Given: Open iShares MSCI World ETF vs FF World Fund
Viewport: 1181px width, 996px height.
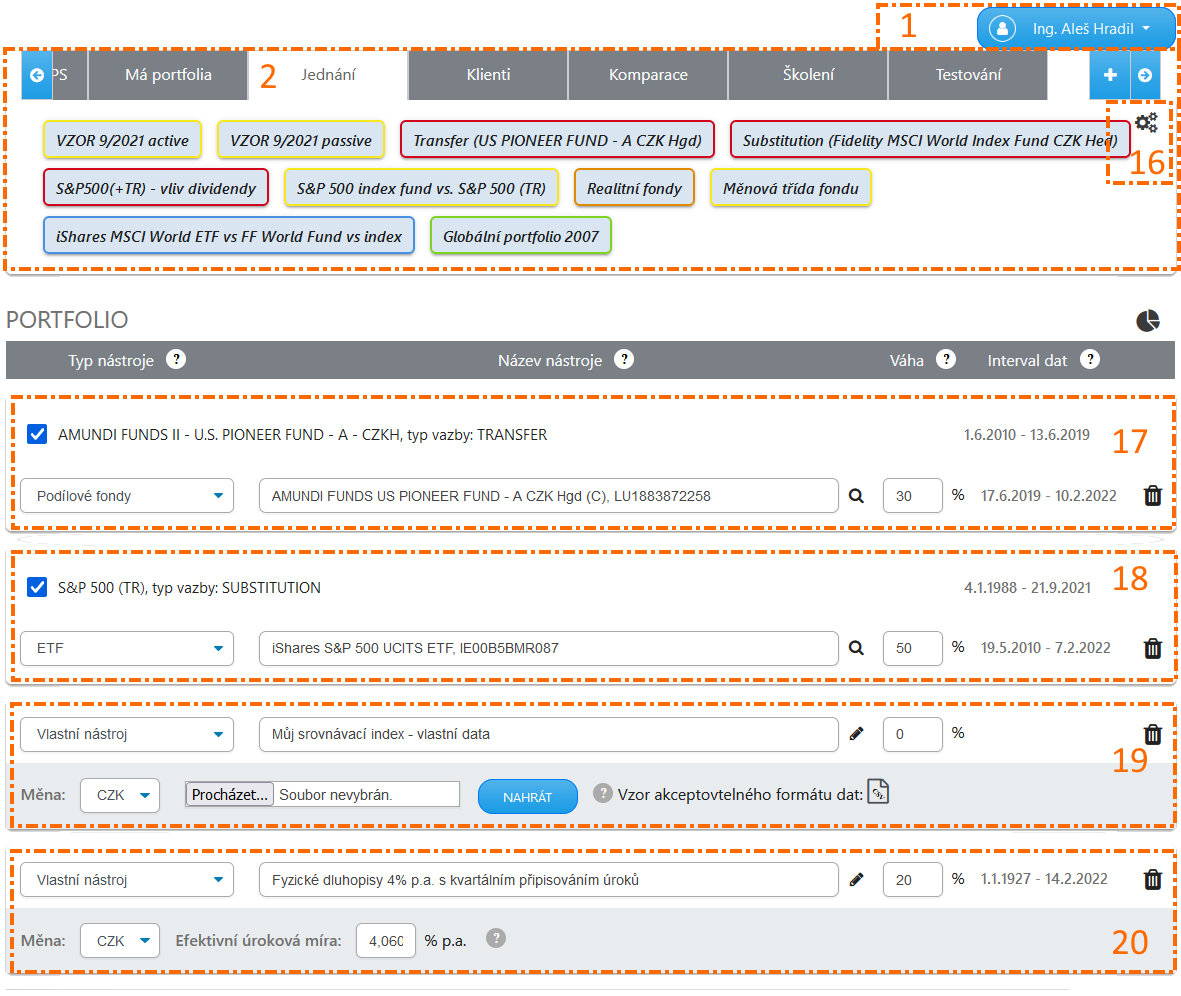Looking at the screenshot, I should click(x=229, y=236).
